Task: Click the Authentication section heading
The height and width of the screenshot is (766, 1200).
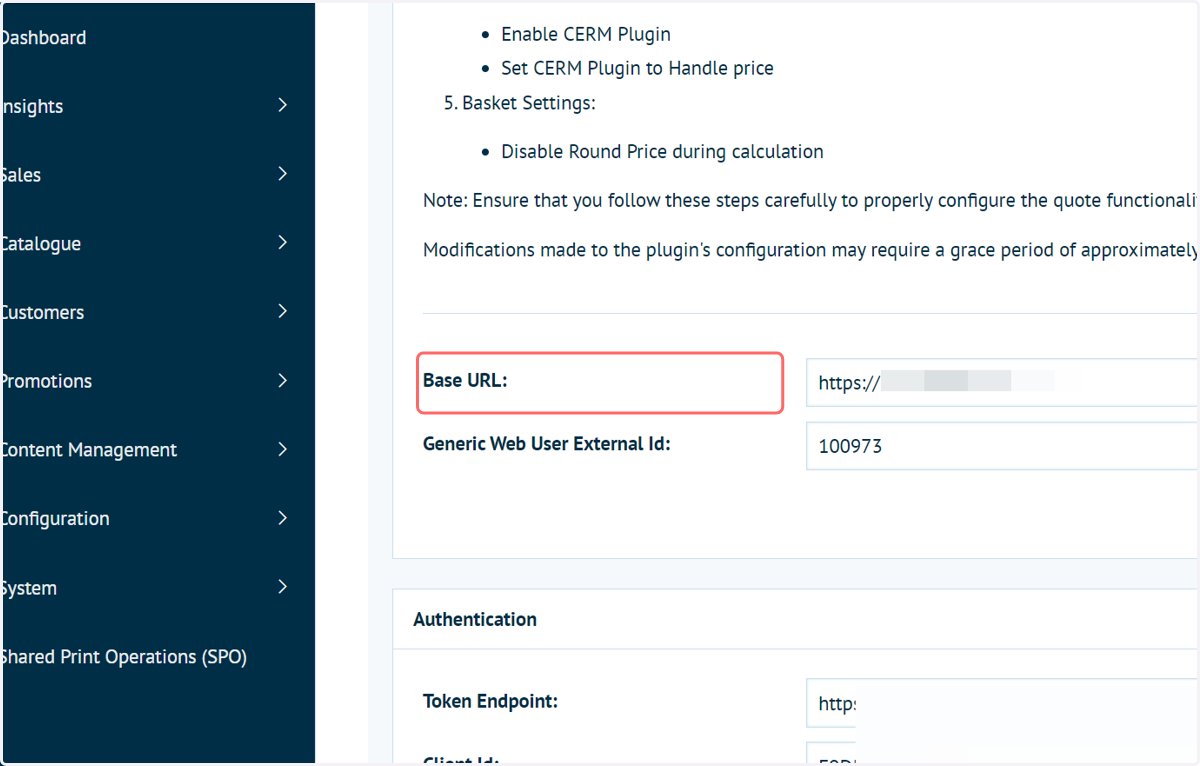Action: pos(475,619)
